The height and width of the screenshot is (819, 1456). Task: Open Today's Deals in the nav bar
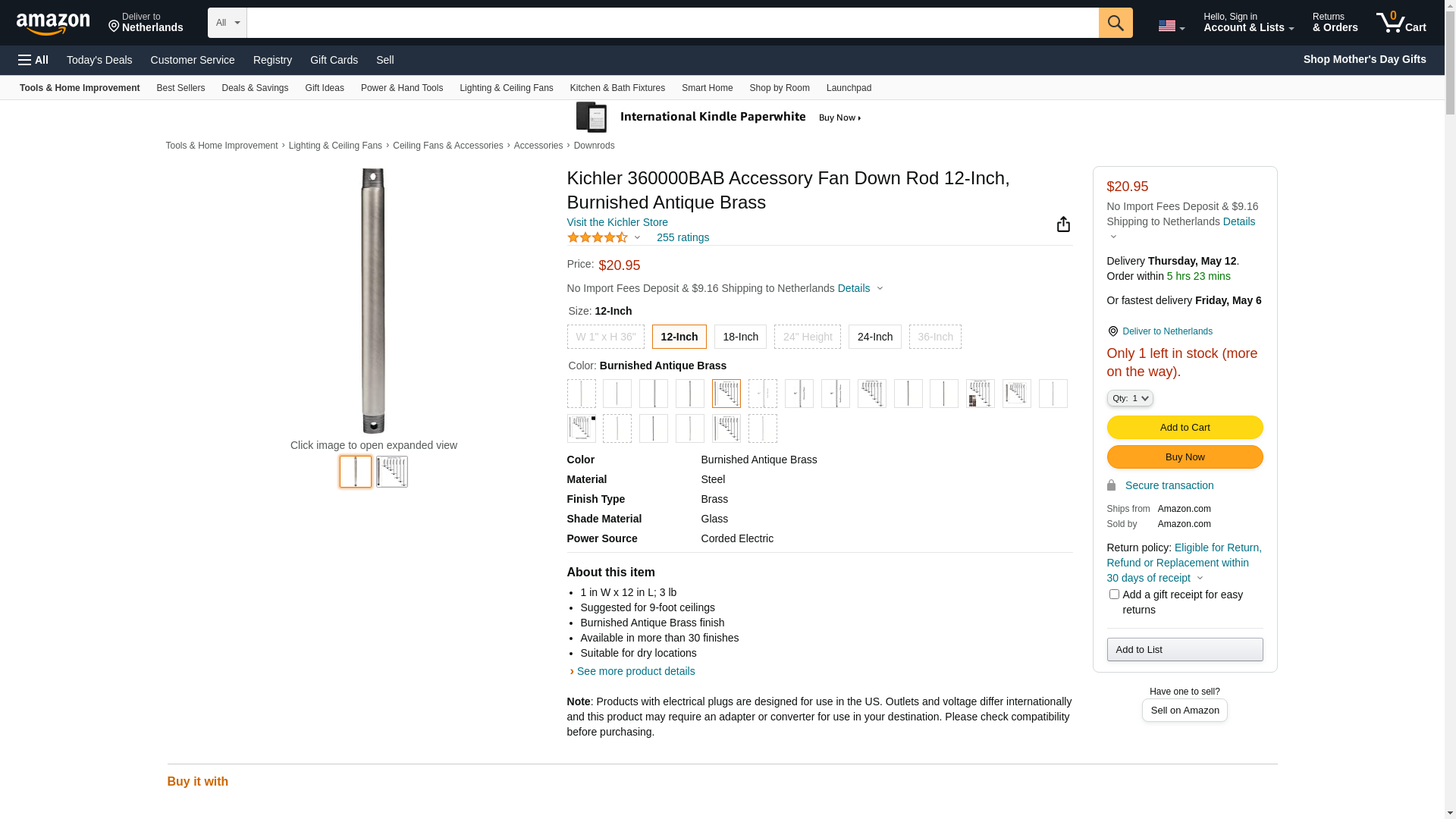coord(99,60)
